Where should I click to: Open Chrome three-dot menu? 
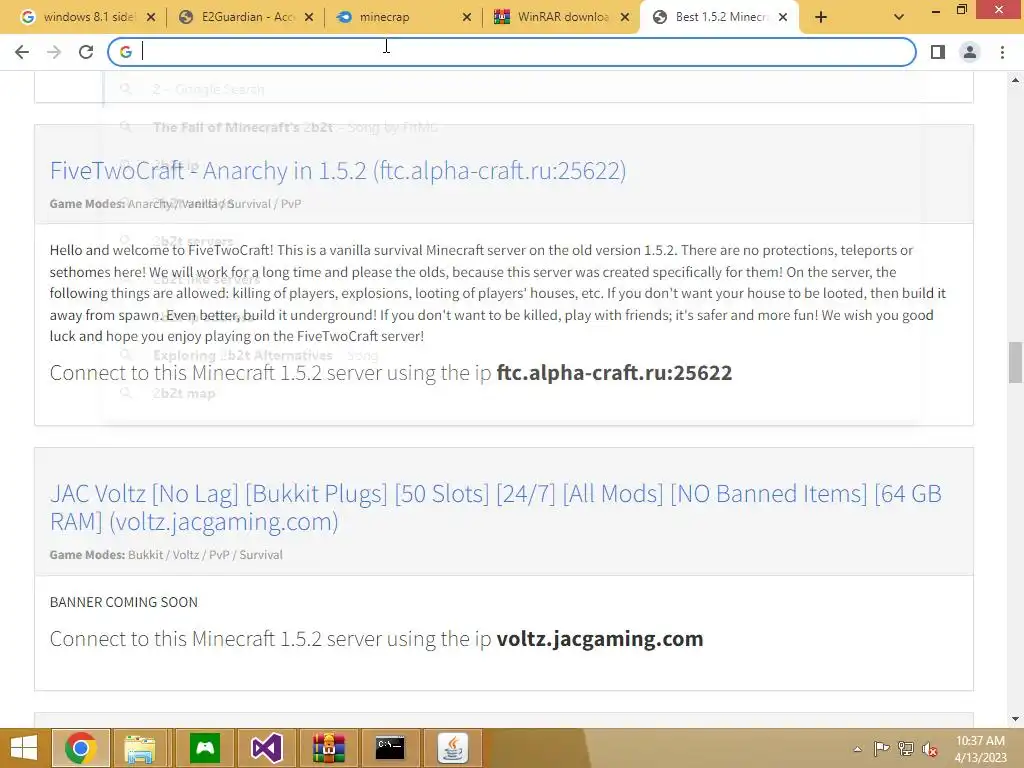pos(1002,52)
